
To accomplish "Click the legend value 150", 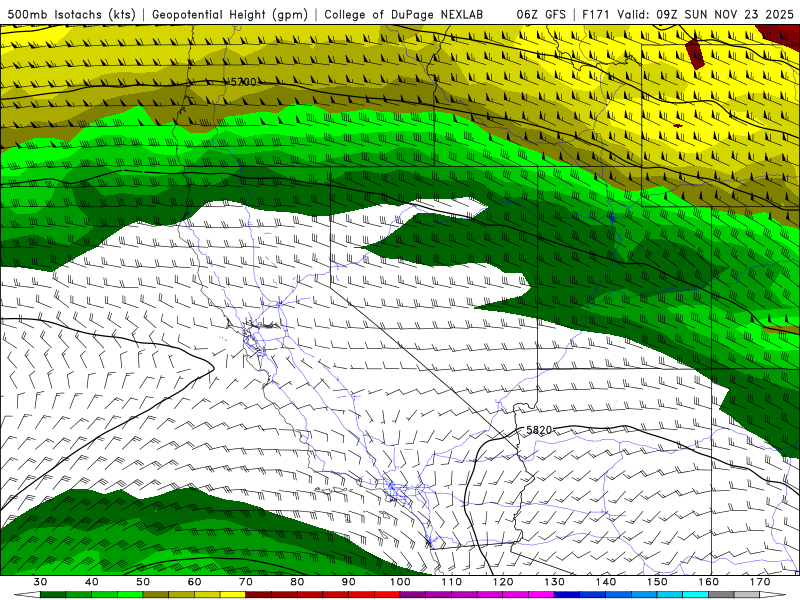I will pos(657,582).
